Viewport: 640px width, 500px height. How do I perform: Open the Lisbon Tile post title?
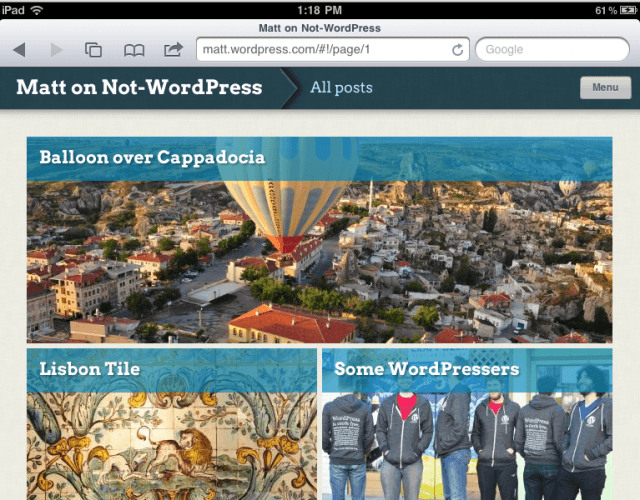point(90,369)
